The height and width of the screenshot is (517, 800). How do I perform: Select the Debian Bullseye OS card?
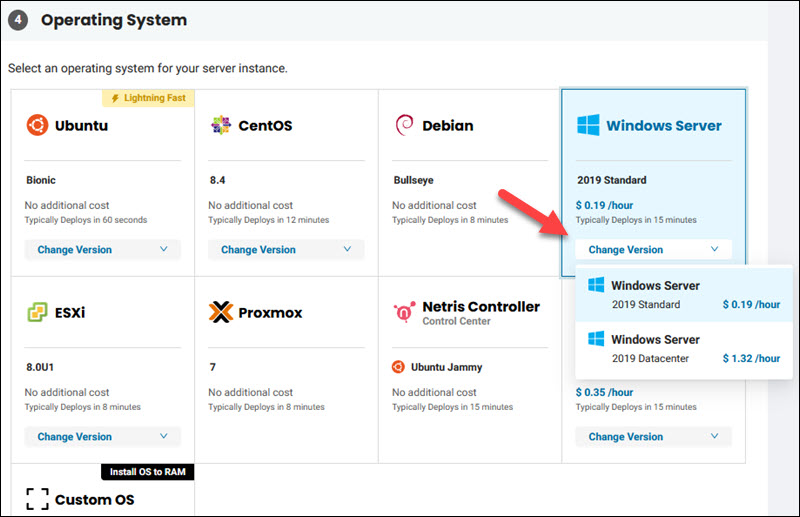click(470, 183)
